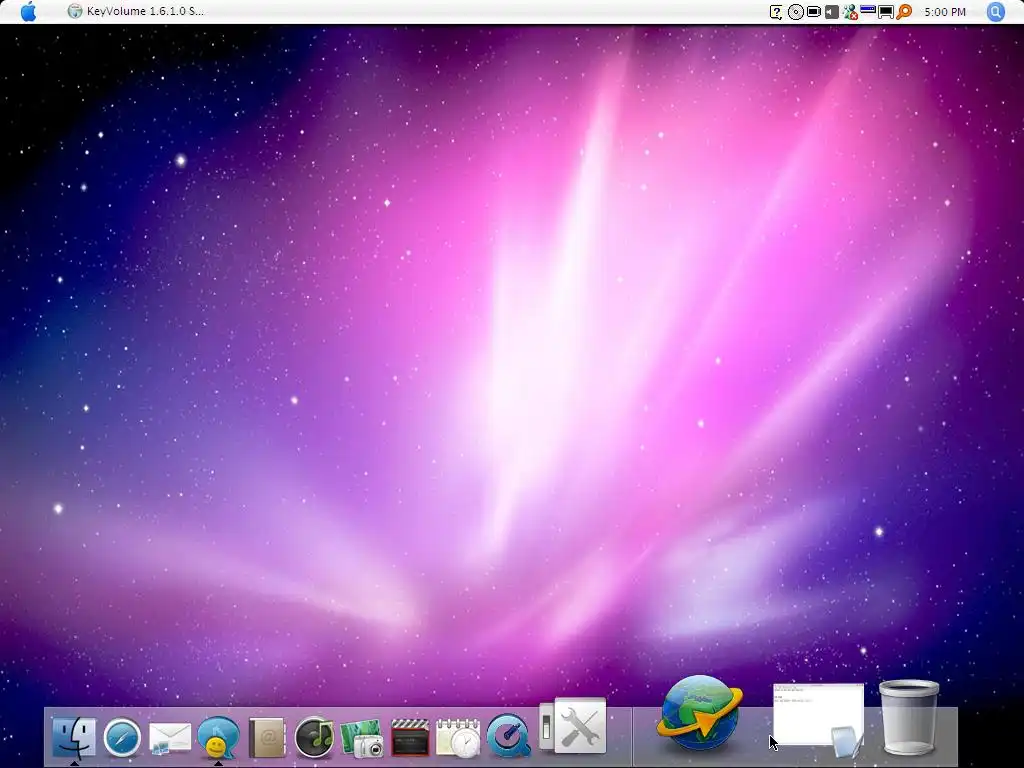Viewport: 1024px width, 768px height.
Task: Open the CD disc tray icon
Action: 795,12
